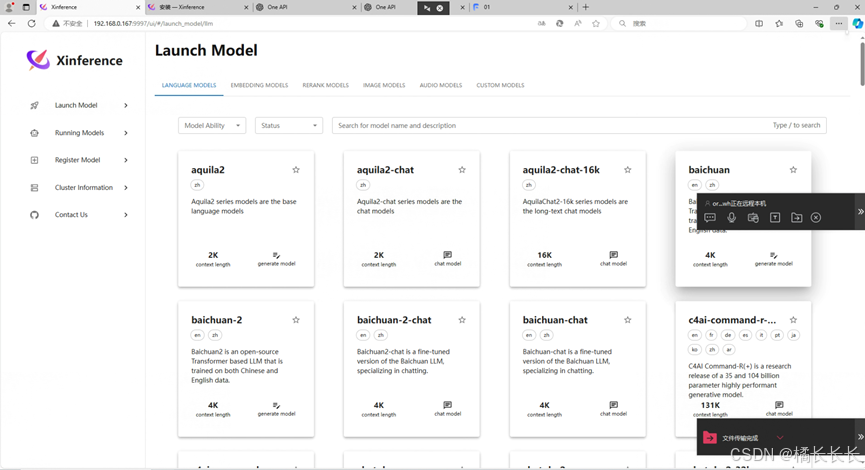Viewport: 865px width, 470px height.
Task: Open a new browser tab with plus
Action: click(586, 7)
